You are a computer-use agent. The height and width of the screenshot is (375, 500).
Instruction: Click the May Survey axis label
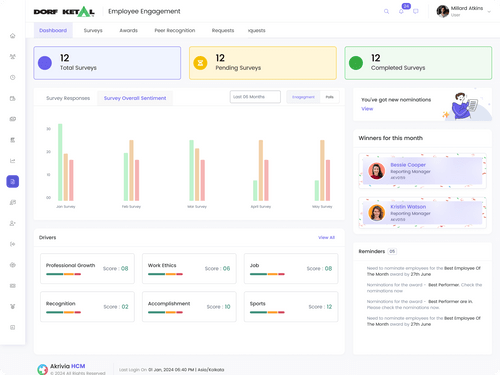tap(322, 207)
